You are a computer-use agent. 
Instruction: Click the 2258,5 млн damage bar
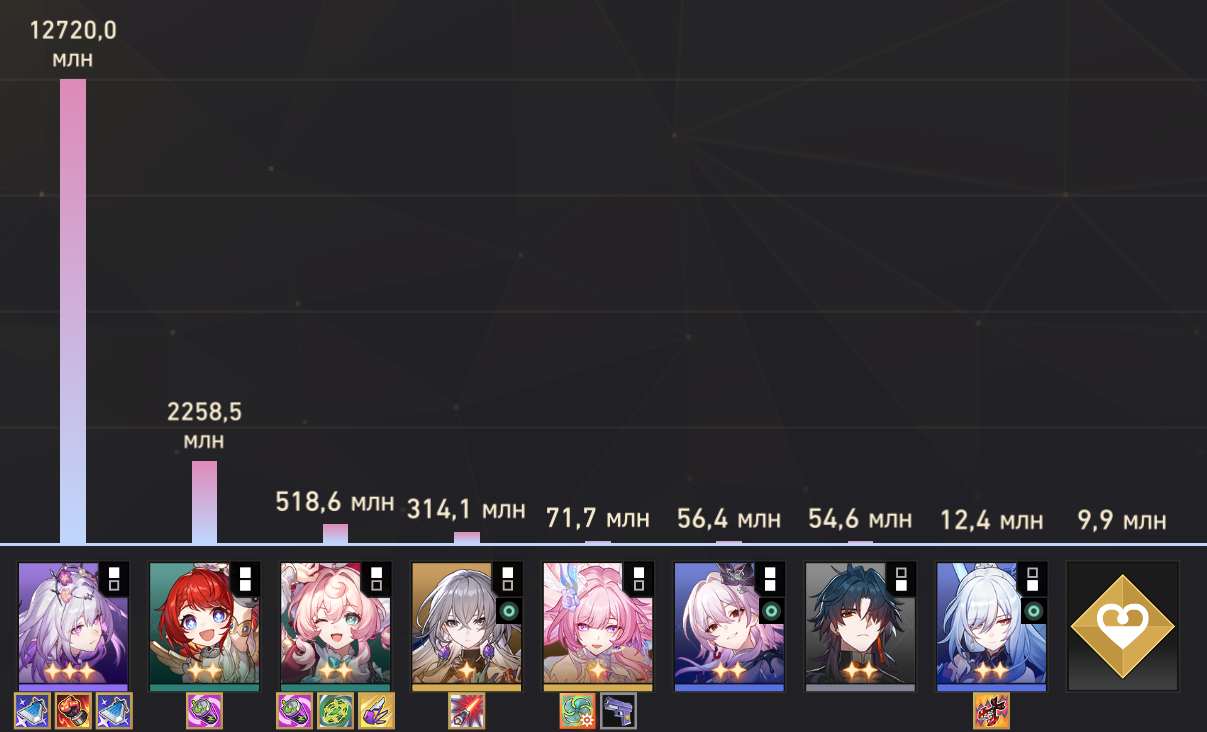click(x=204, y=502)
